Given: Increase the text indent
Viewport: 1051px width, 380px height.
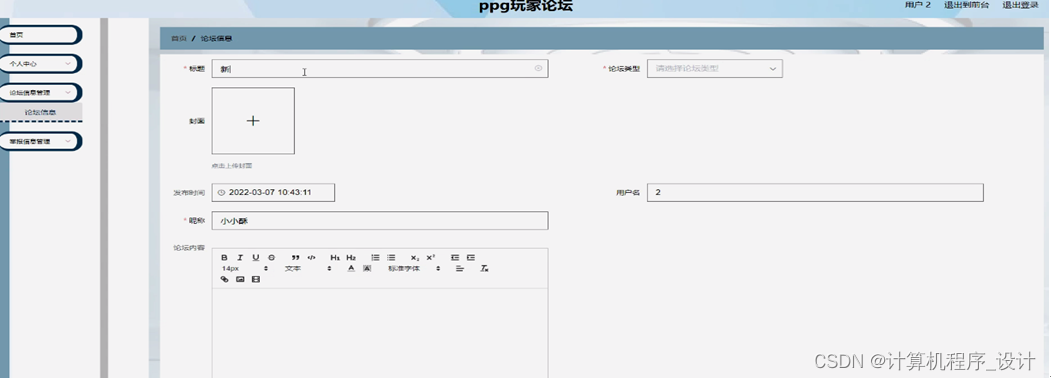Looking at the screenshot, I should tap(471, 257).
